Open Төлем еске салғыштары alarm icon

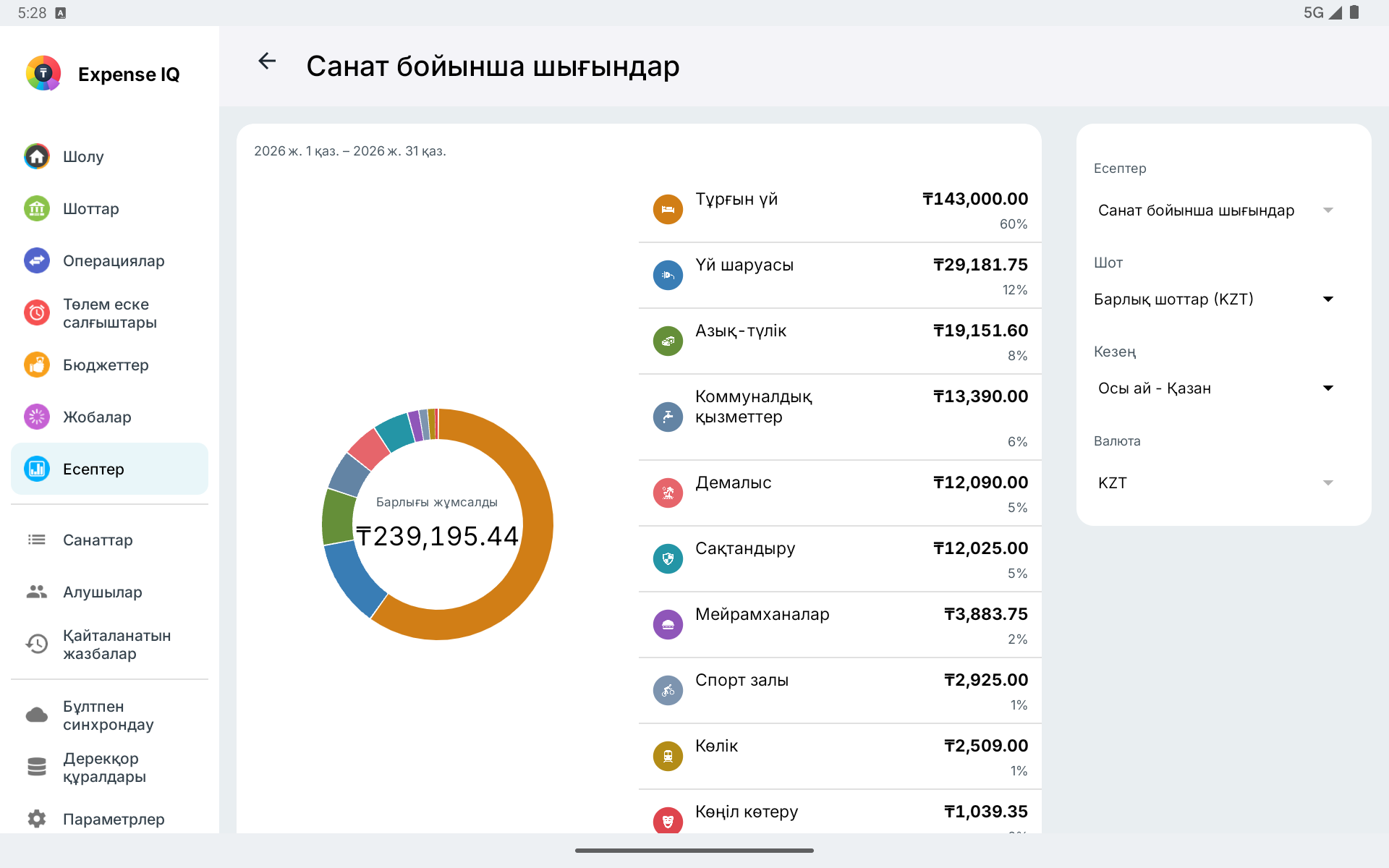37,312
